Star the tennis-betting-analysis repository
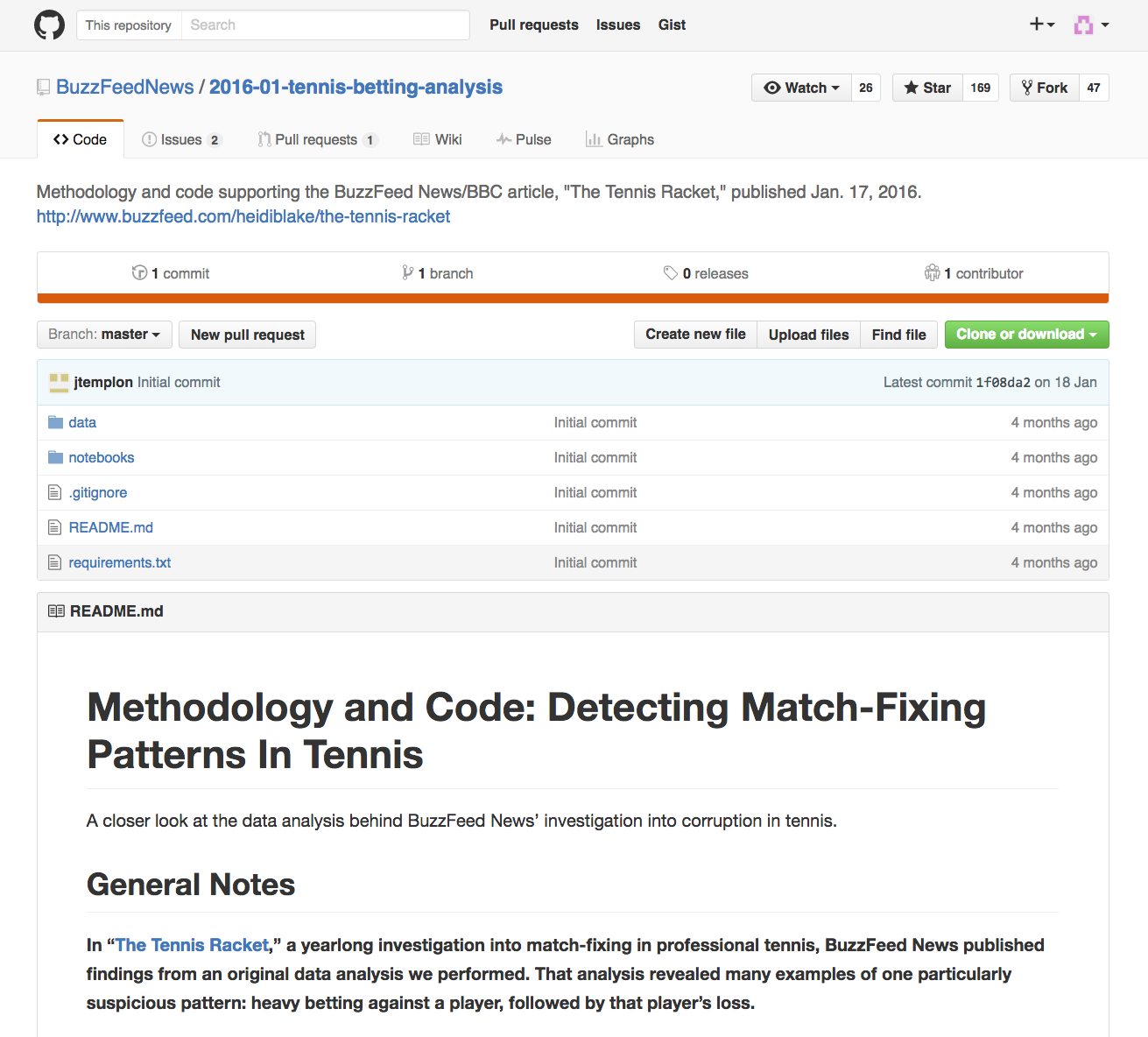 coord(927,88)
